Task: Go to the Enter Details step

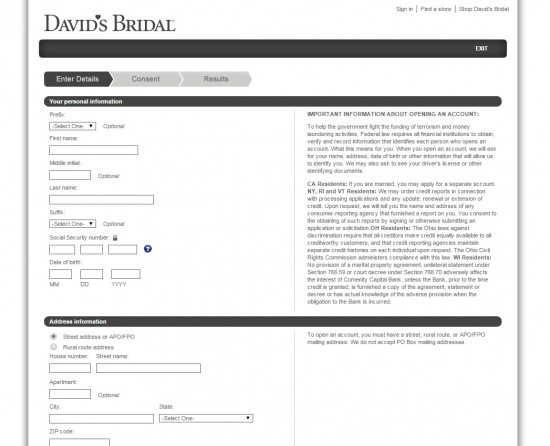Action: [x=78, y=79]
